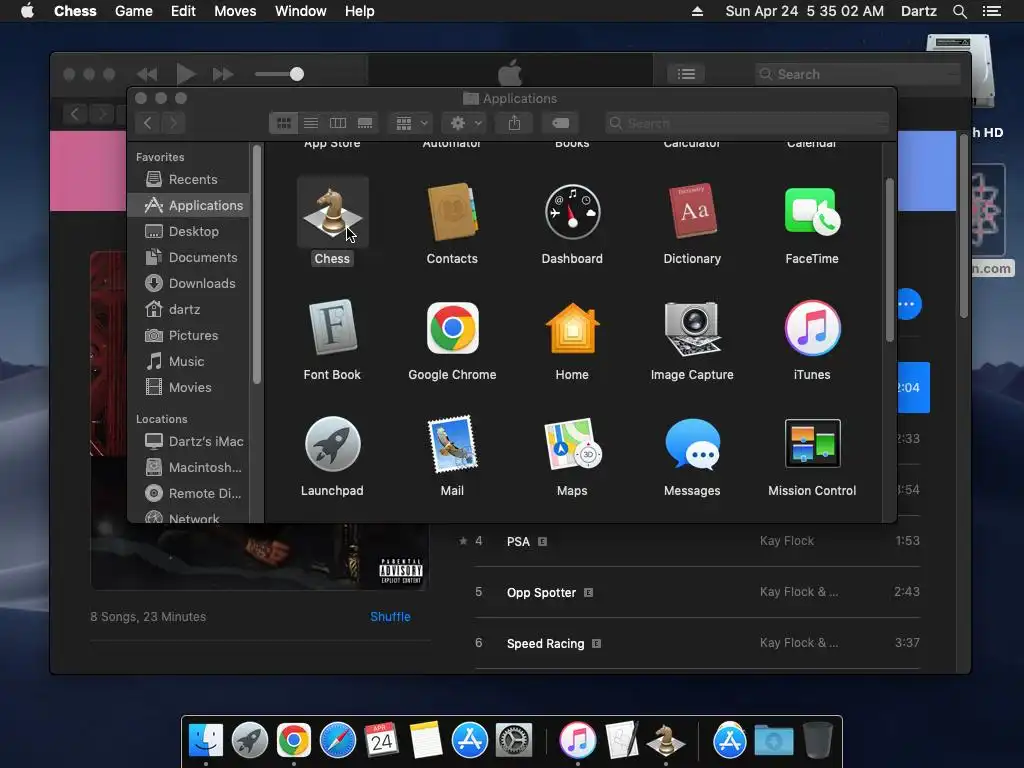Open the Mail application icon
Viewport: 1024px width, 768px height.
pyautogui.click(x=452, y=444)
